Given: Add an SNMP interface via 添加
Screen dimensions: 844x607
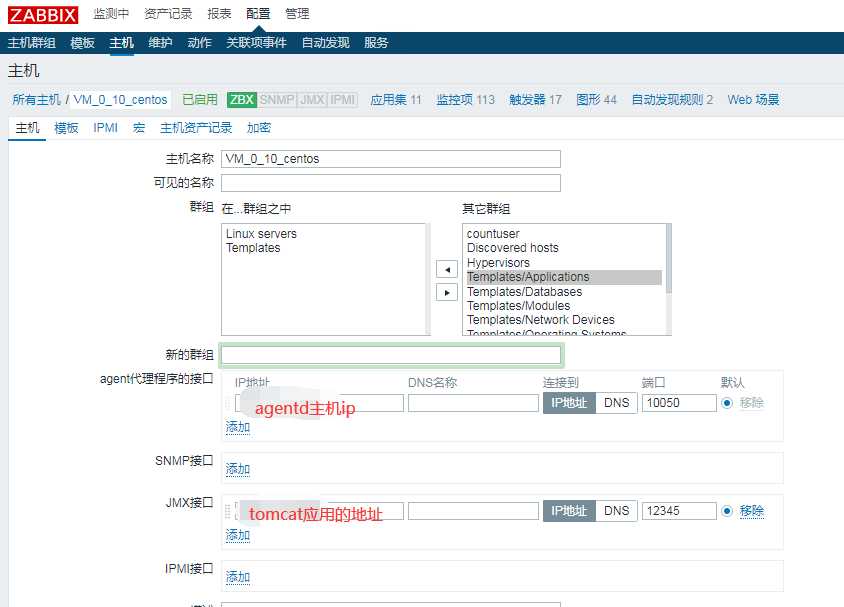Looking at the screenshot, I should pos(237,469).
